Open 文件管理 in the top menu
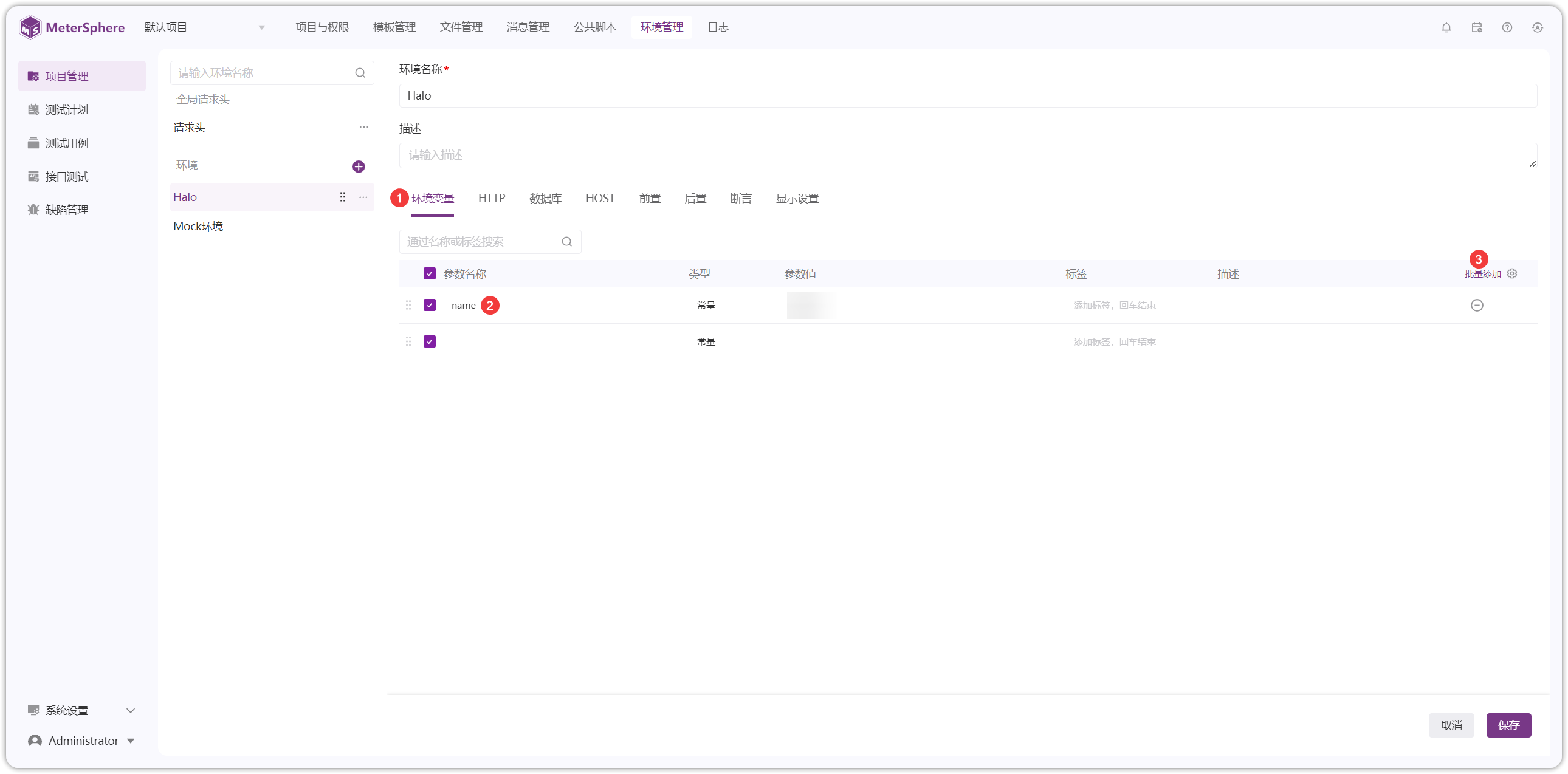The width and height of the screenshot is (1568, 774). pos(461,27)
